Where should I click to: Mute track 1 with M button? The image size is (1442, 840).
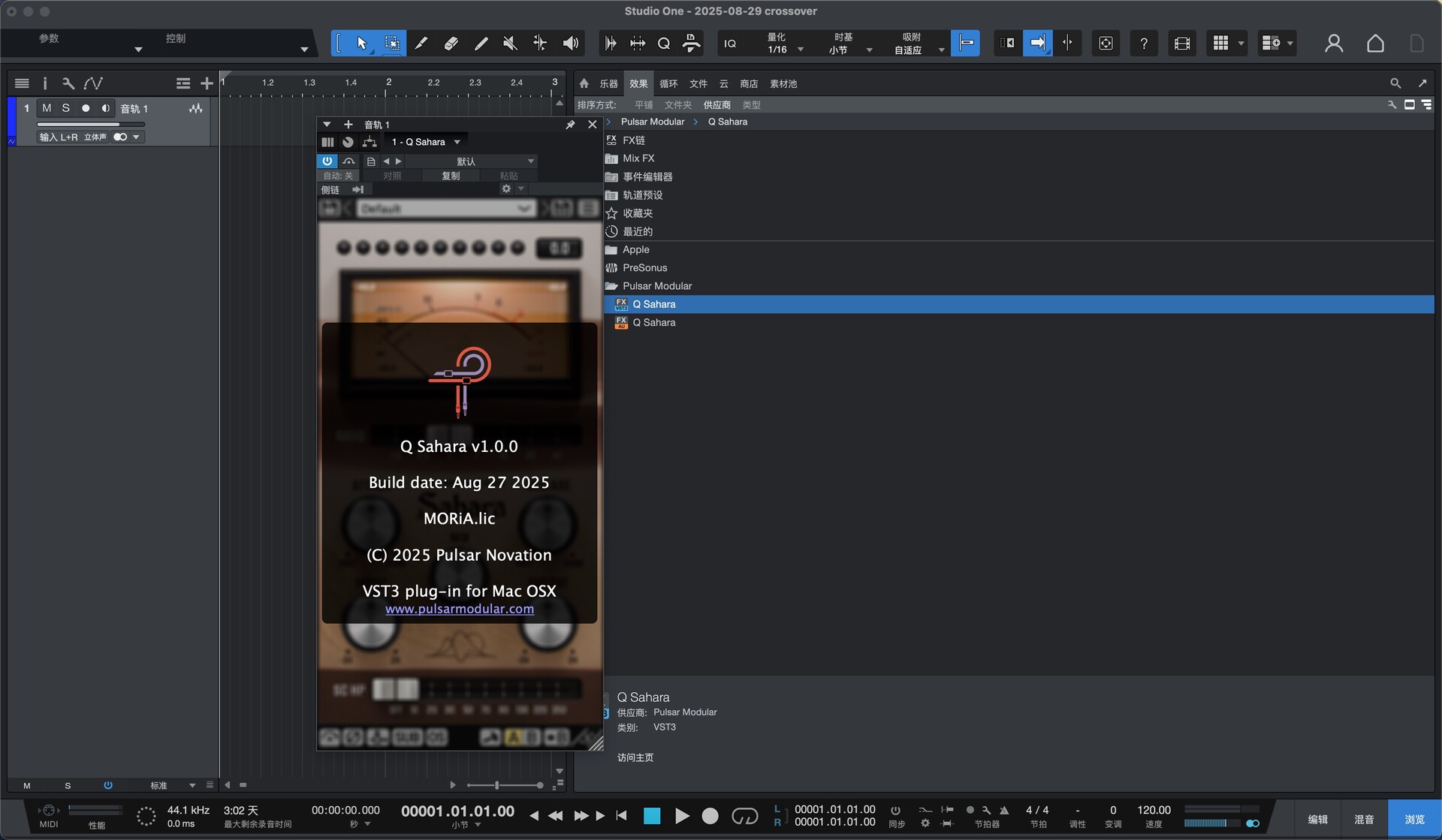[47, 108]
